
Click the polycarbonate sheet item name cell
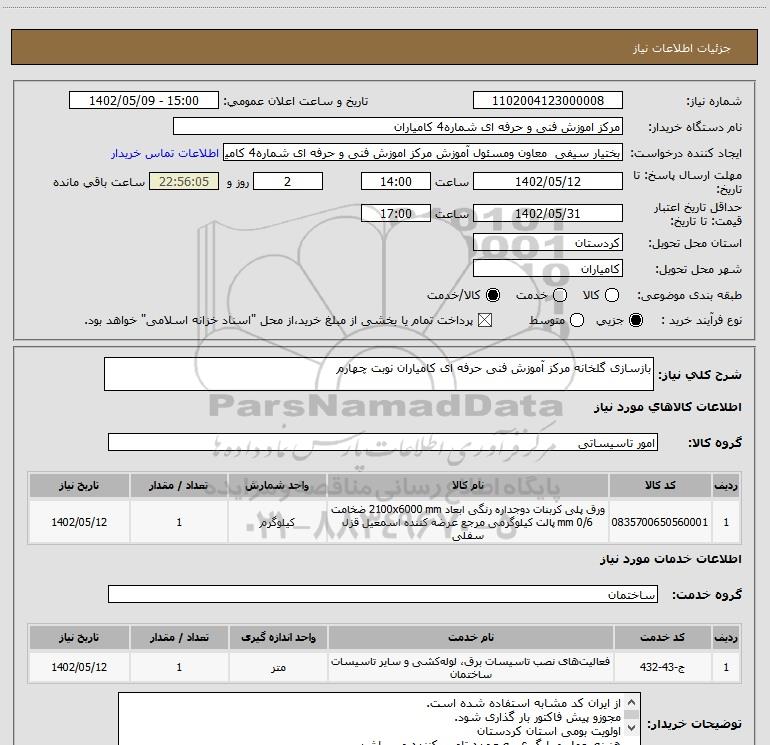coord(468,522)
